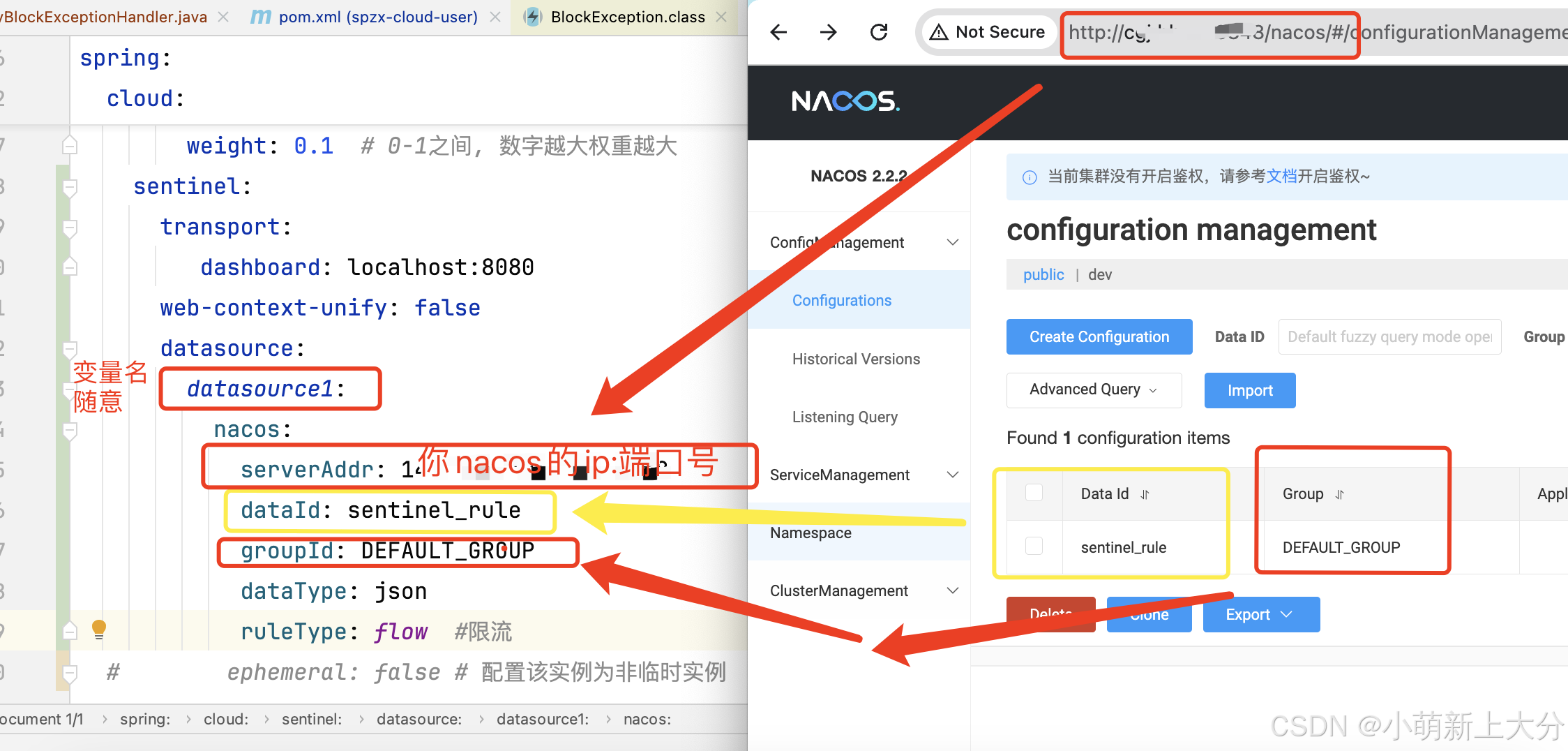Collapse the nacos fold marker in gutter
The width and height of the screenshot is (1568, 751).
click(x=70, y=431)
